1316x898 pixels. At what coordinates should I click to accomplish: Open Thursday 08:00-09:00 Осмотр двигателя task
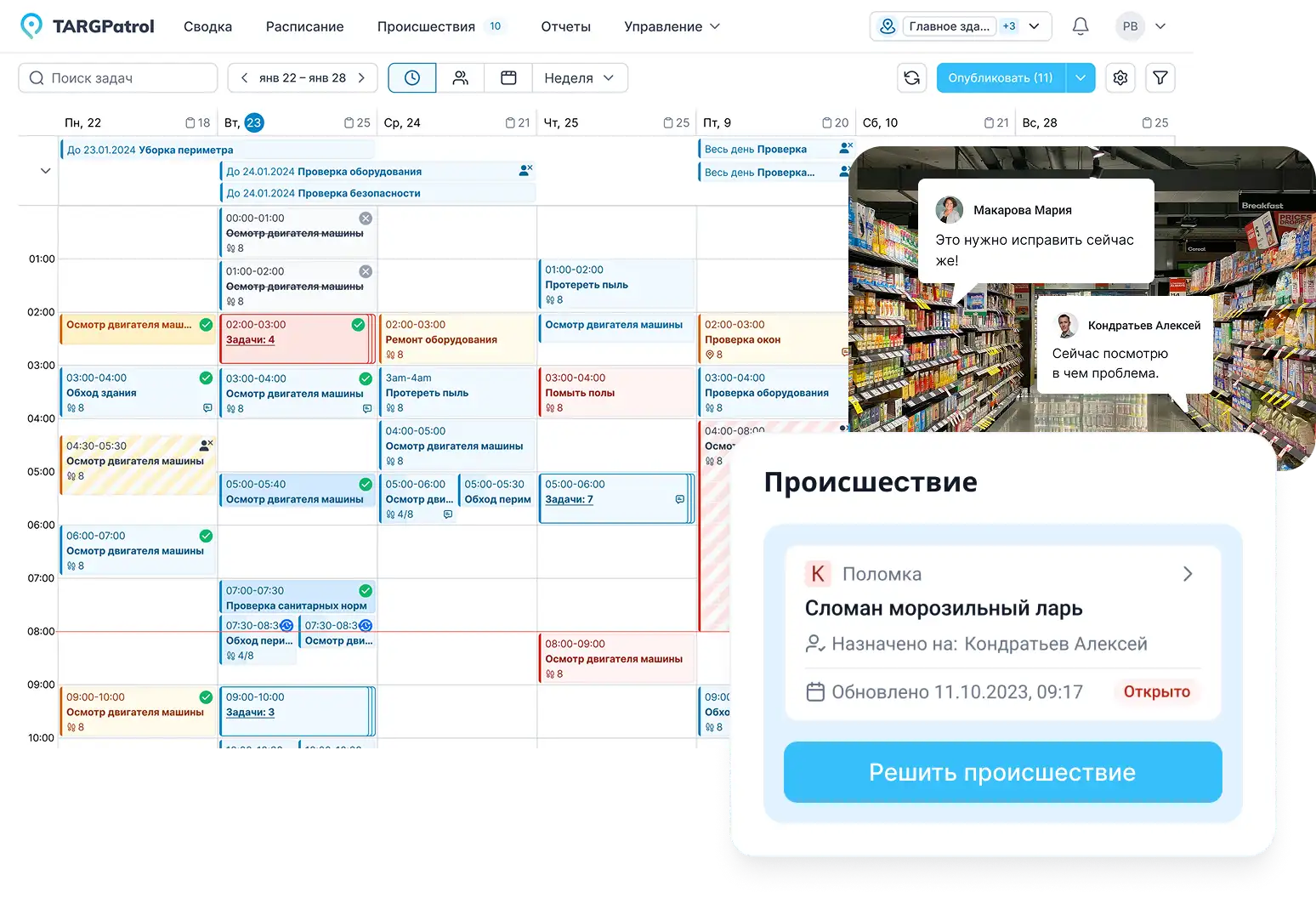click(617, 658)
